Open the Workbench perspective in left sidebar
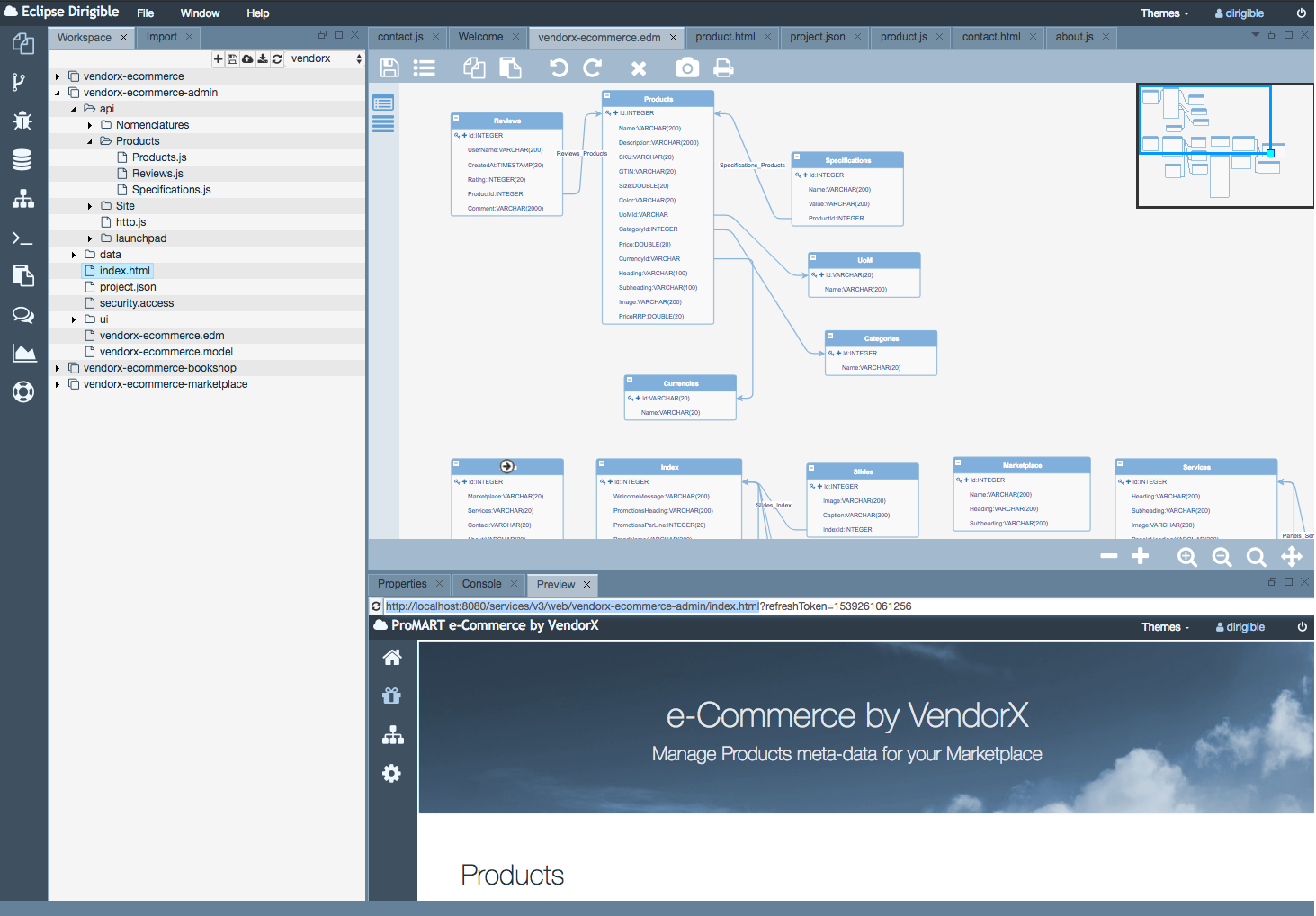 (23, 43)
